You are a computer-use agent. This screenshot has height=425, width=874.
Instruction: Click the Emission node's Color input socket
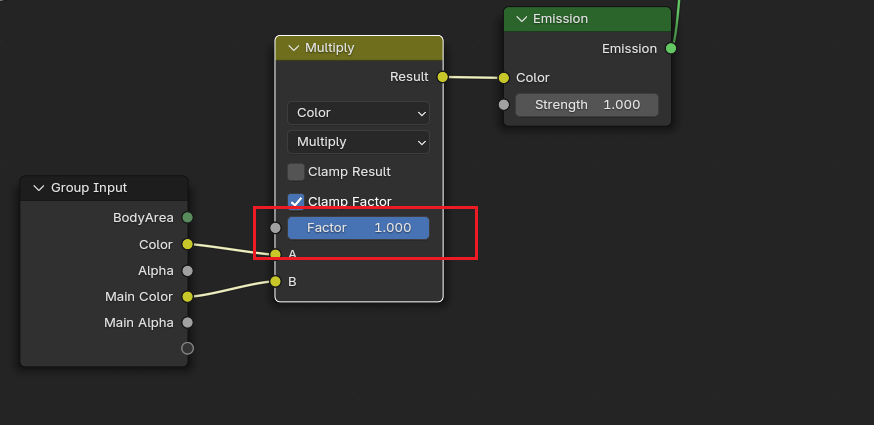click(504, 78)
